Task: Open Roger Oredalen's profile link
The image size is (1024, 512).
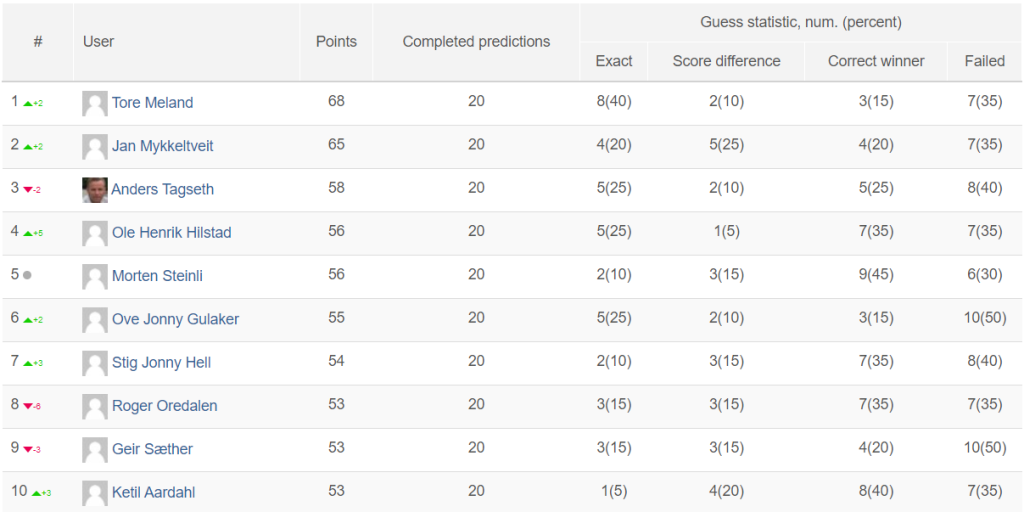Action: pyautogui.click(x=165, y=406)
